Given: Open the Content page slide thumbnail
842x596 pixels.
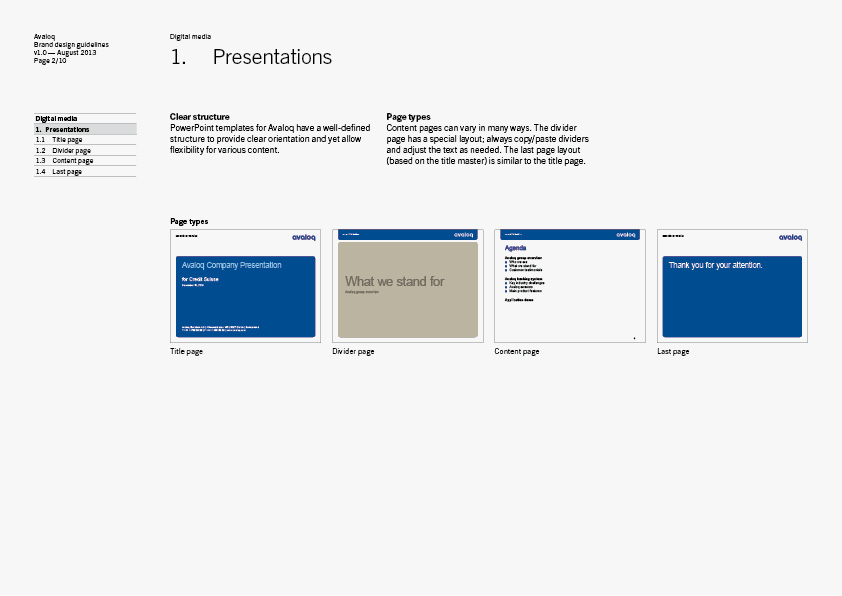Looking at the screenshot, I should [x=570, y=286].
